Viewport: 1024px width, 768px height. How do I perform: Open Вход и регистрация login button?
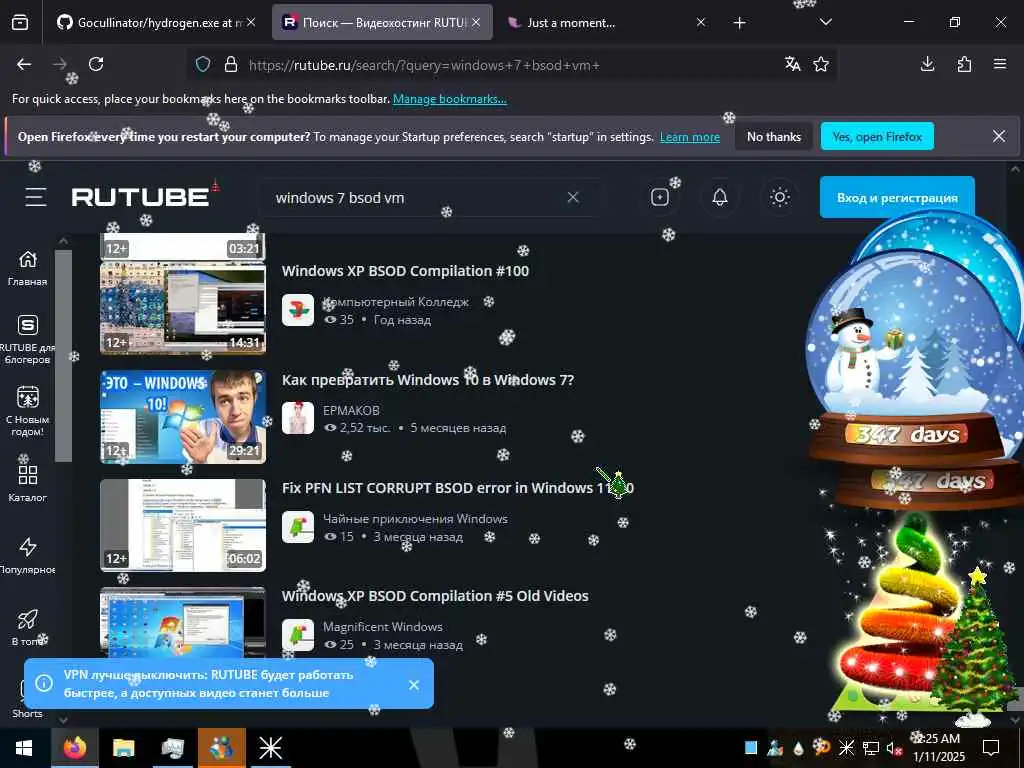point(897,197)
